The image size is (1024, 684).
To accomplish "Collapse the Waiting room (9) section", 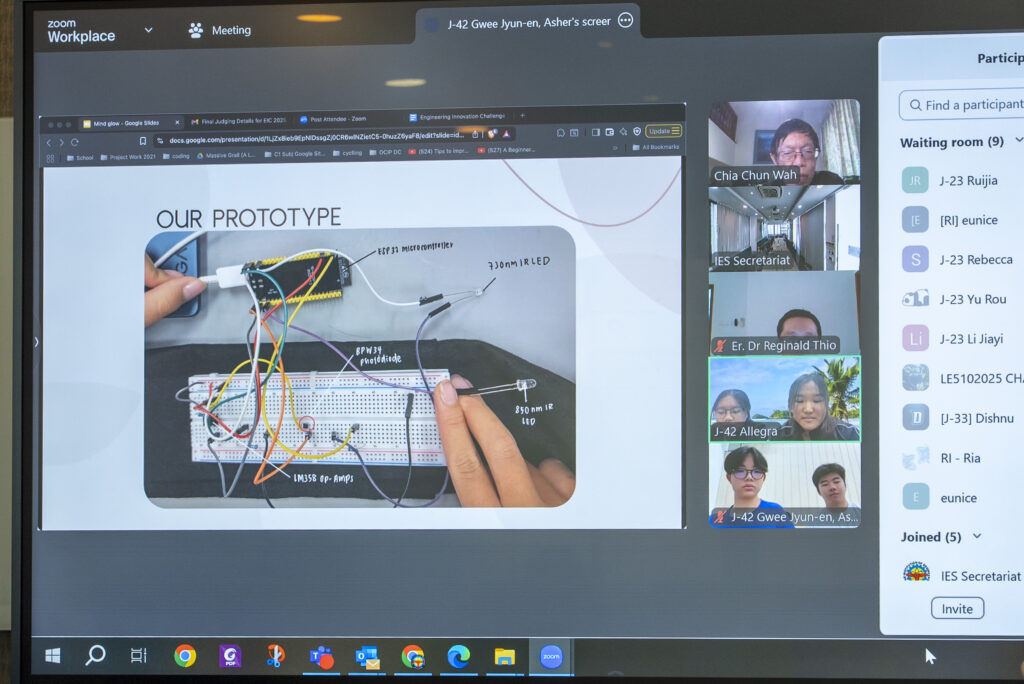I will pyautogui.click(x=1018, y=142).
